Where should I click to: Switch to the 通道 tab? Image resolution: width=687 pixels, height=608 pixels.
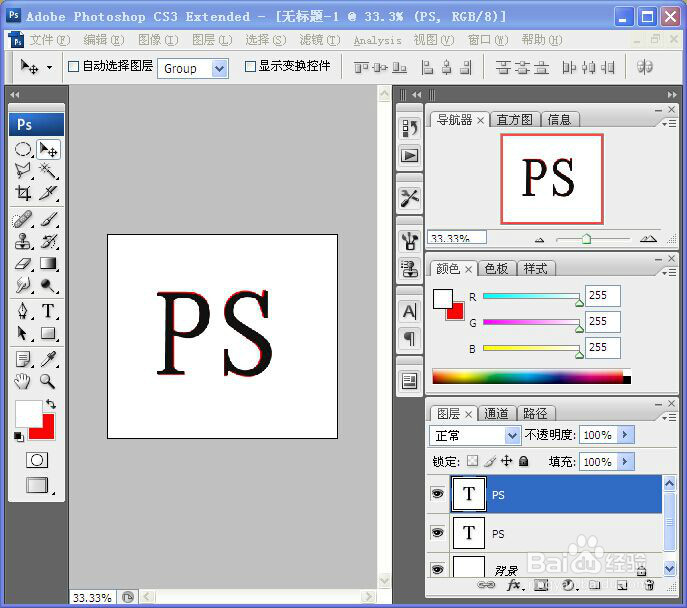496,413
